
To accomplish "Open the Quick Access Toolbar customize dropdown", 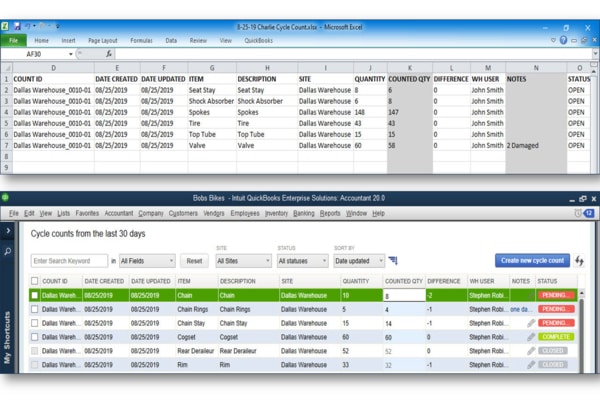I will pos(58,26).
